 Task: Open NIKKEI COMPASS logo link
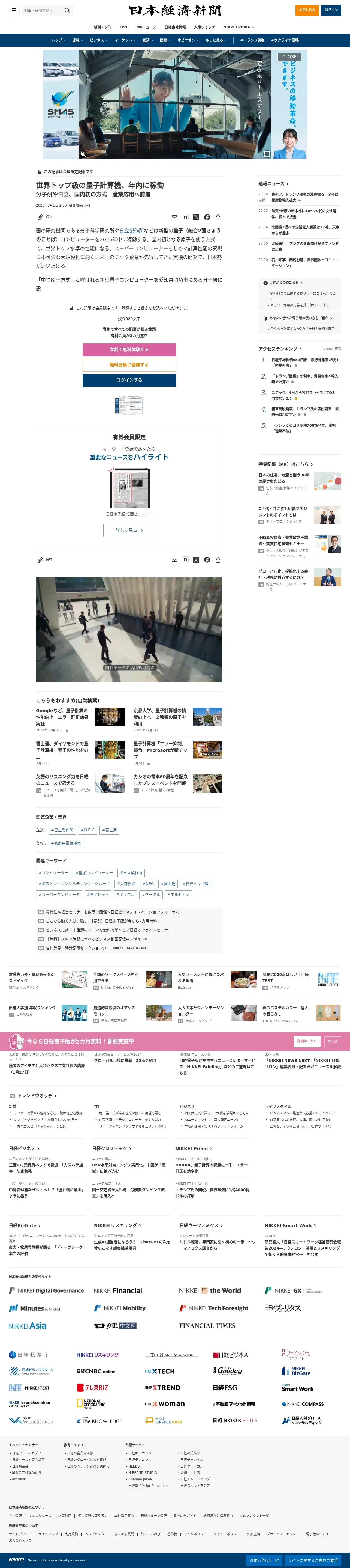pos(303,1404)
